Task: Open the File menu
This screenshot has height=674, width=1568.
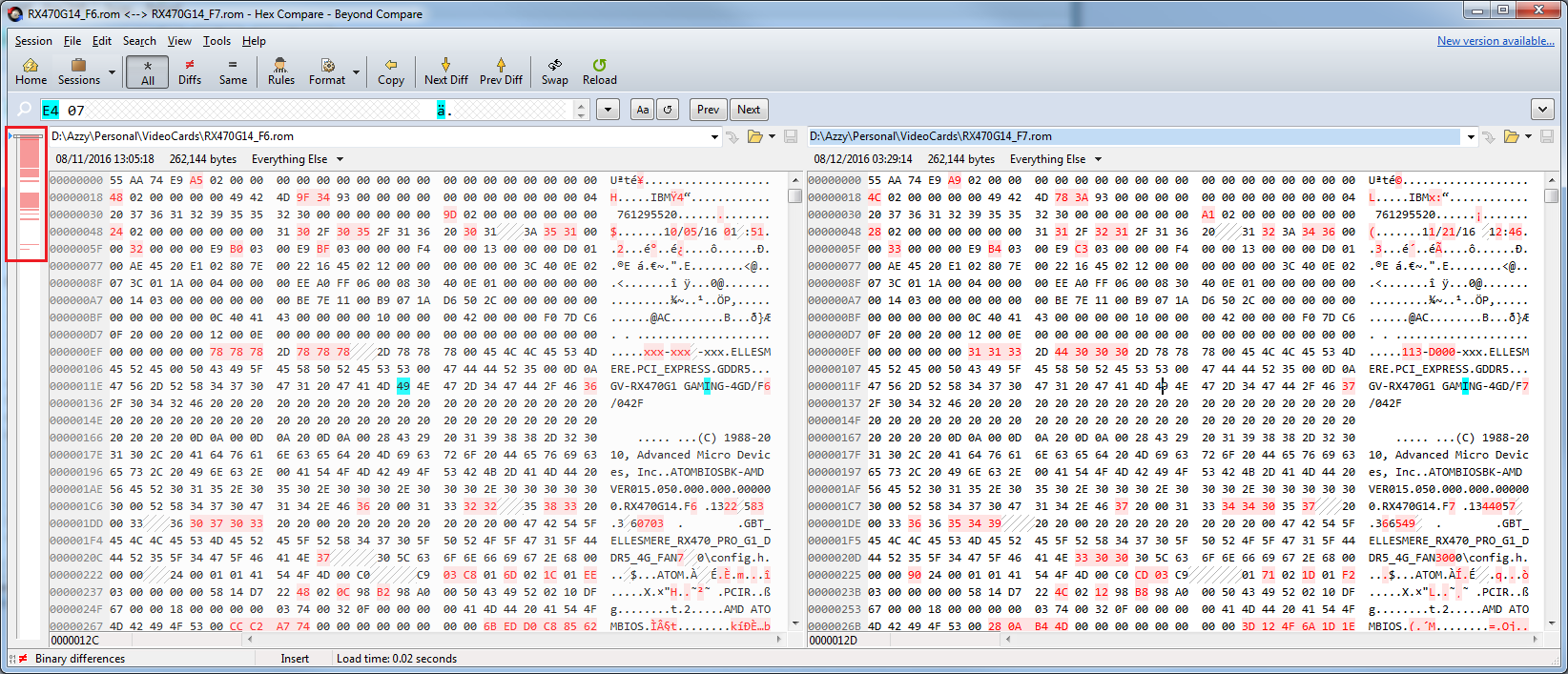Action: point(72,41)
